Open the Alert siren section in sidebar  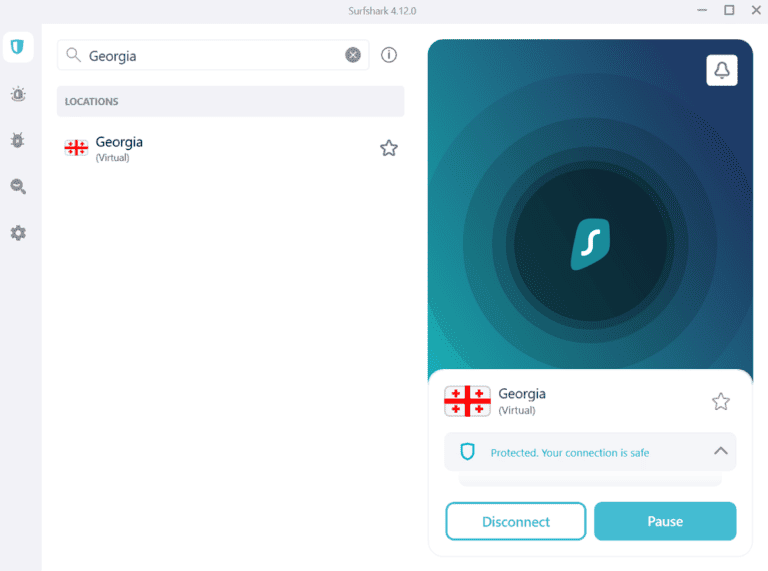18,94
